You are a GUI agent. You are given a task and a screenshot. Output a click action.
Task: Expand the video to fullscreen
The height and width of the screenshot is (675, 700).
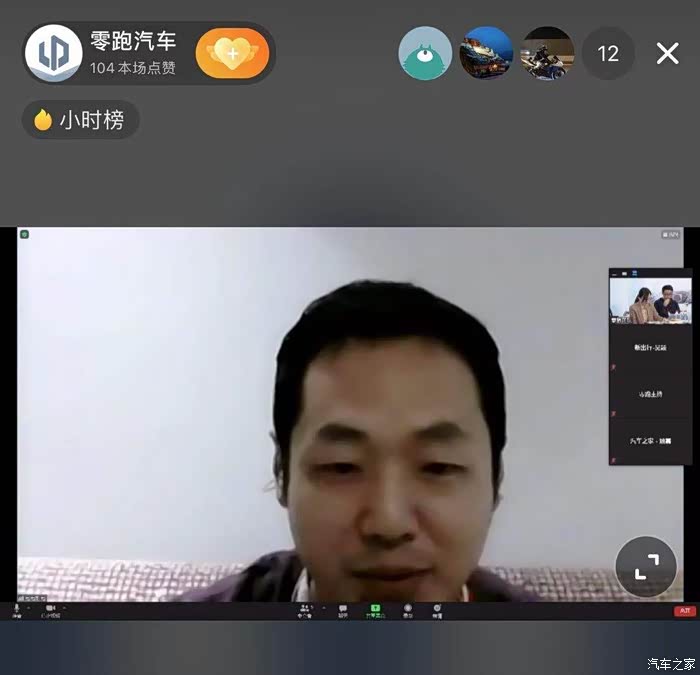pos(646,567)
